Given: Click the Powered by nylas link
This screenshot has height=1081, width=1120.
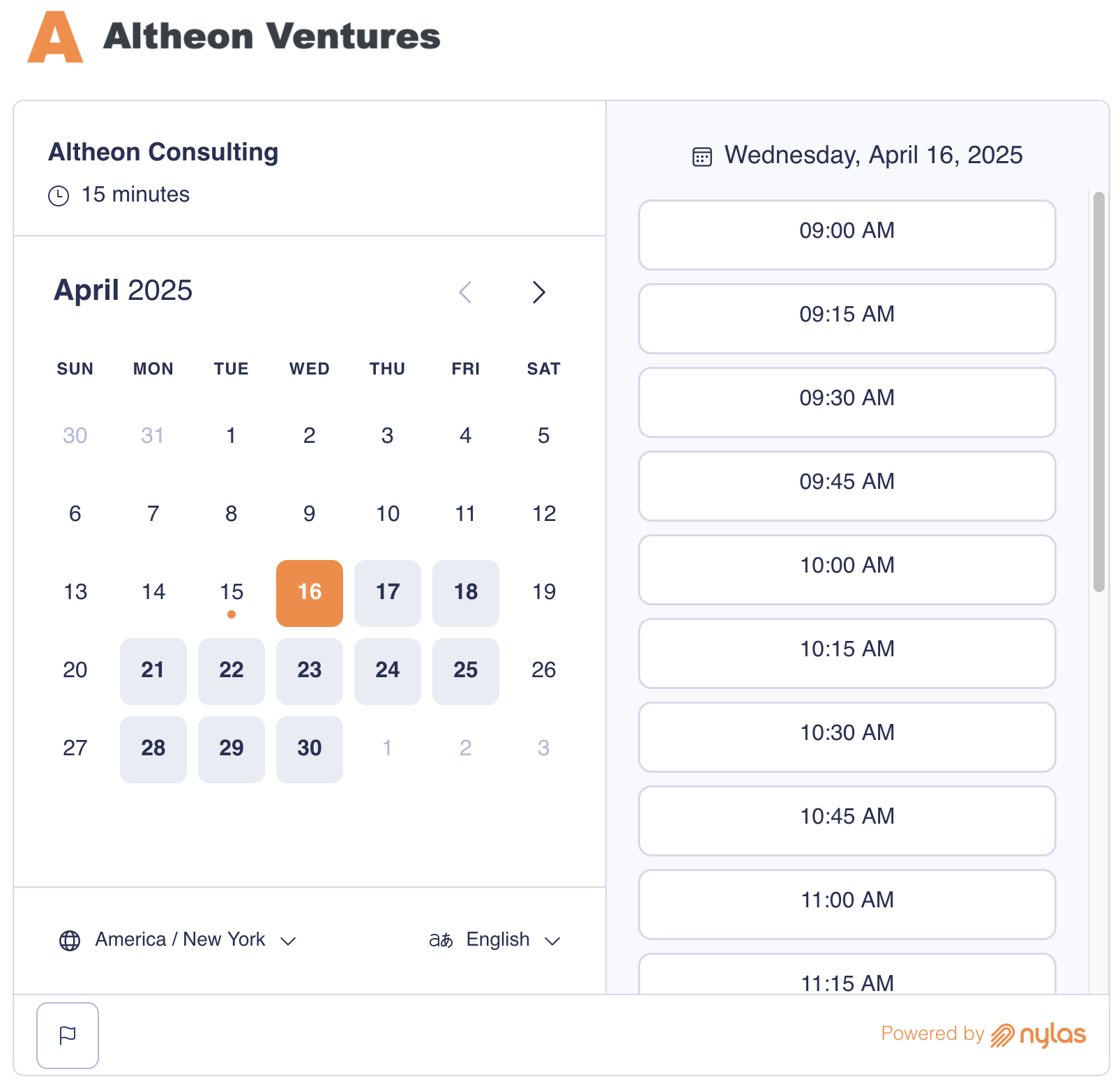Looking at the screenshot, I should [983, 1034].
